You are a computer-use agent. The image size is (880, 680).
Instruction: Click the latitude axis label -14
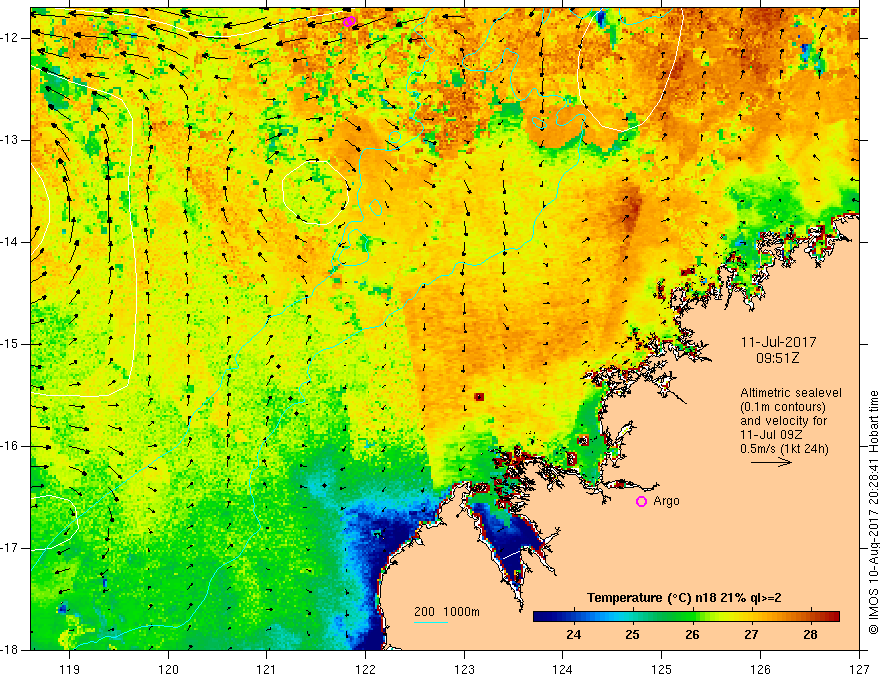click(12, 242)
